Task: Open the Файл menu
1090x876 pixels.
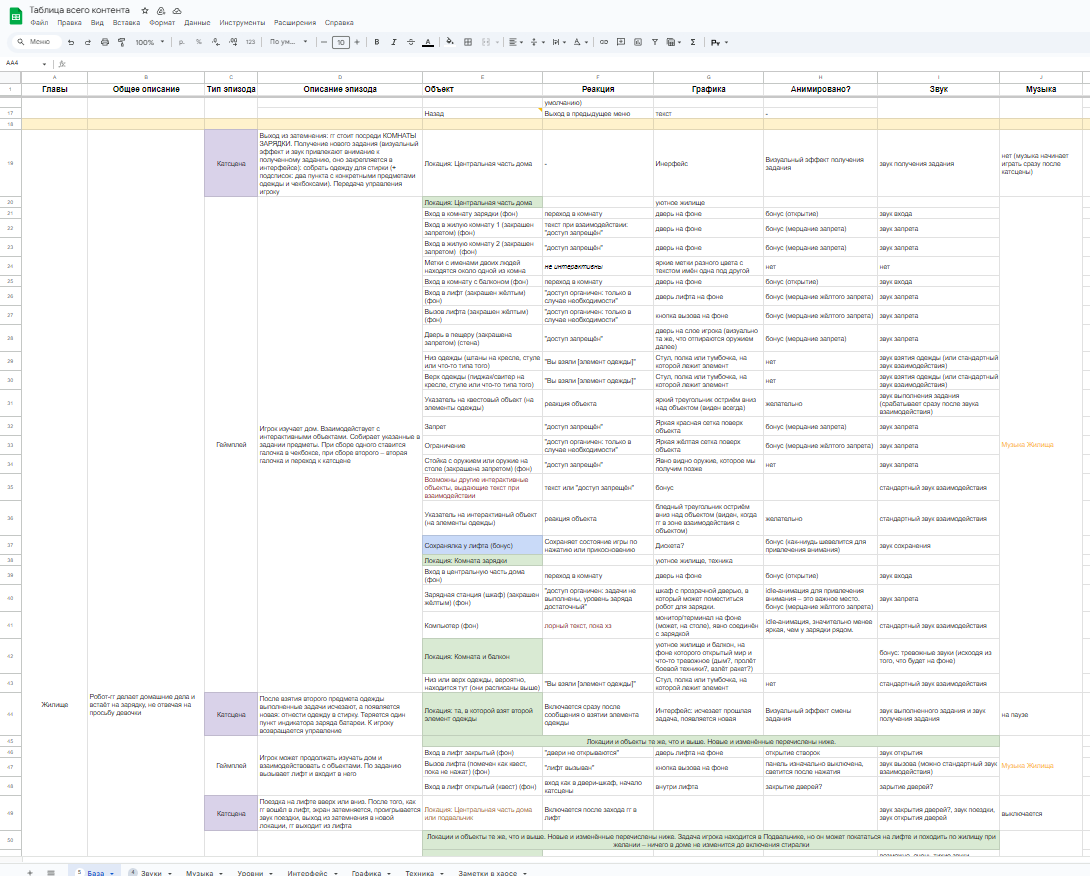Action: (40, 23)
